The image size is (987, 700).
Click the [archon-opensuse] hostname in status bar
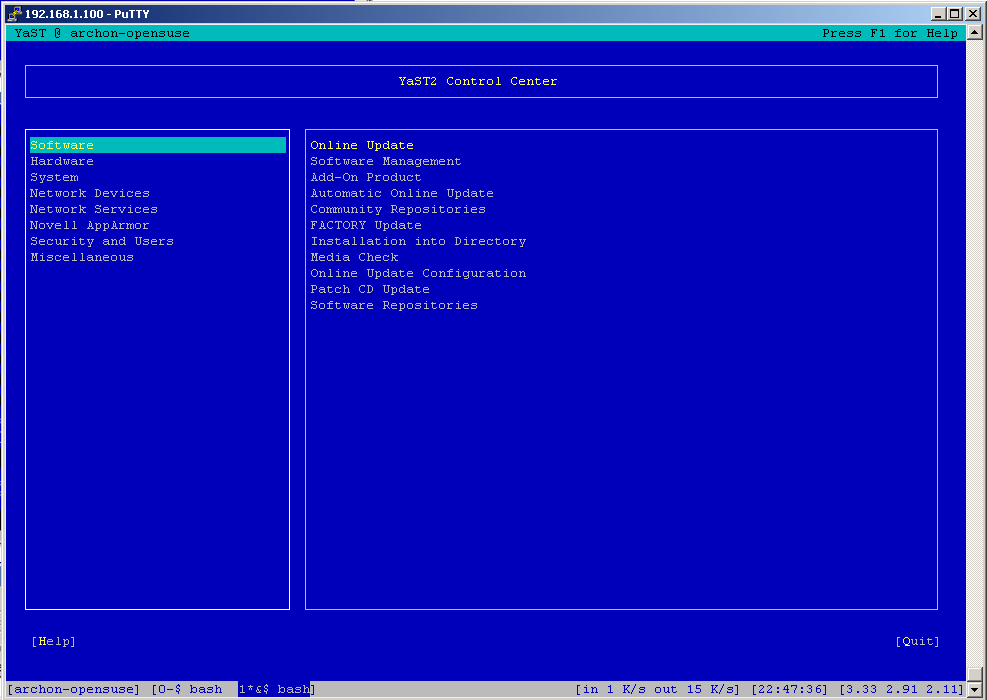[x=74, y=689]
